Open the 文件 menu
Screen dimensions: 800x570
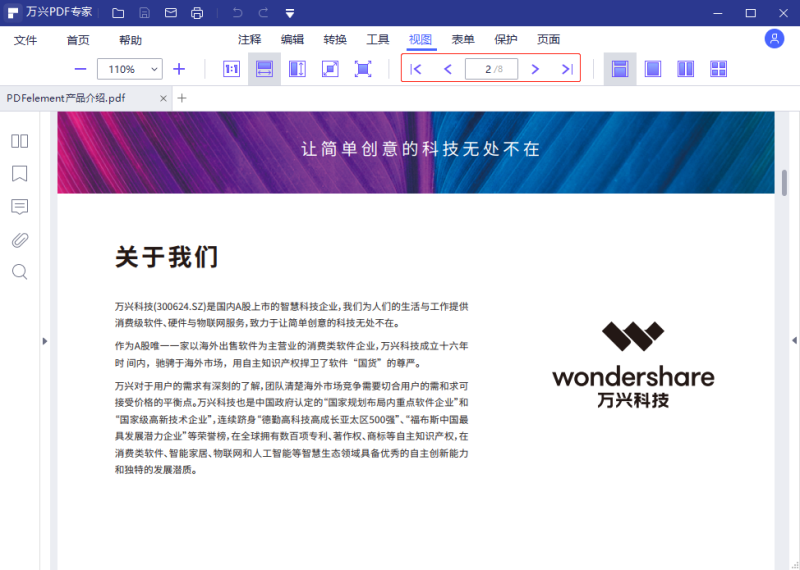26,40
